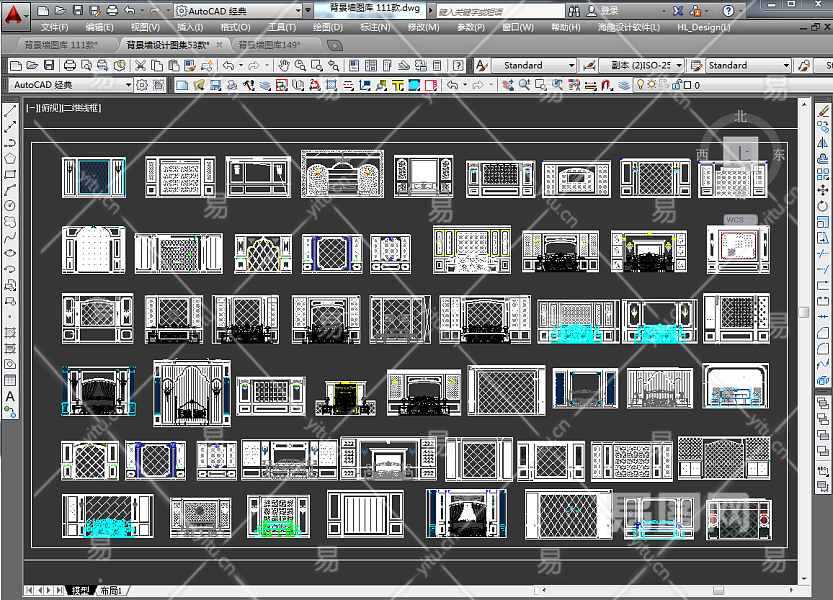Click the 登录 sign-in button
Viewport: 833px width, 600px height.
(609, 10)
